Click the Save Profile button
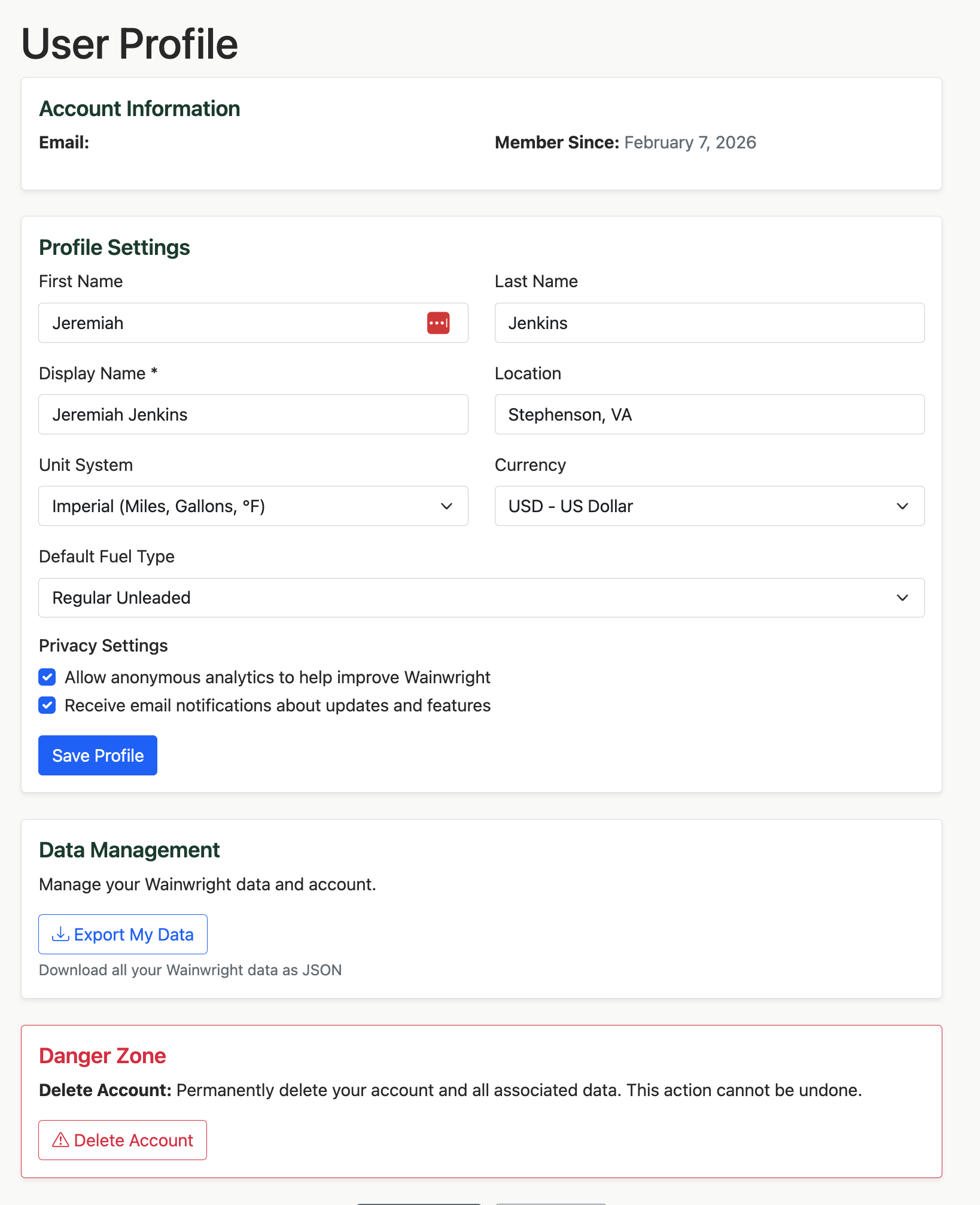The height and width of the screenshot is (1205, 980). click(98, 755)
